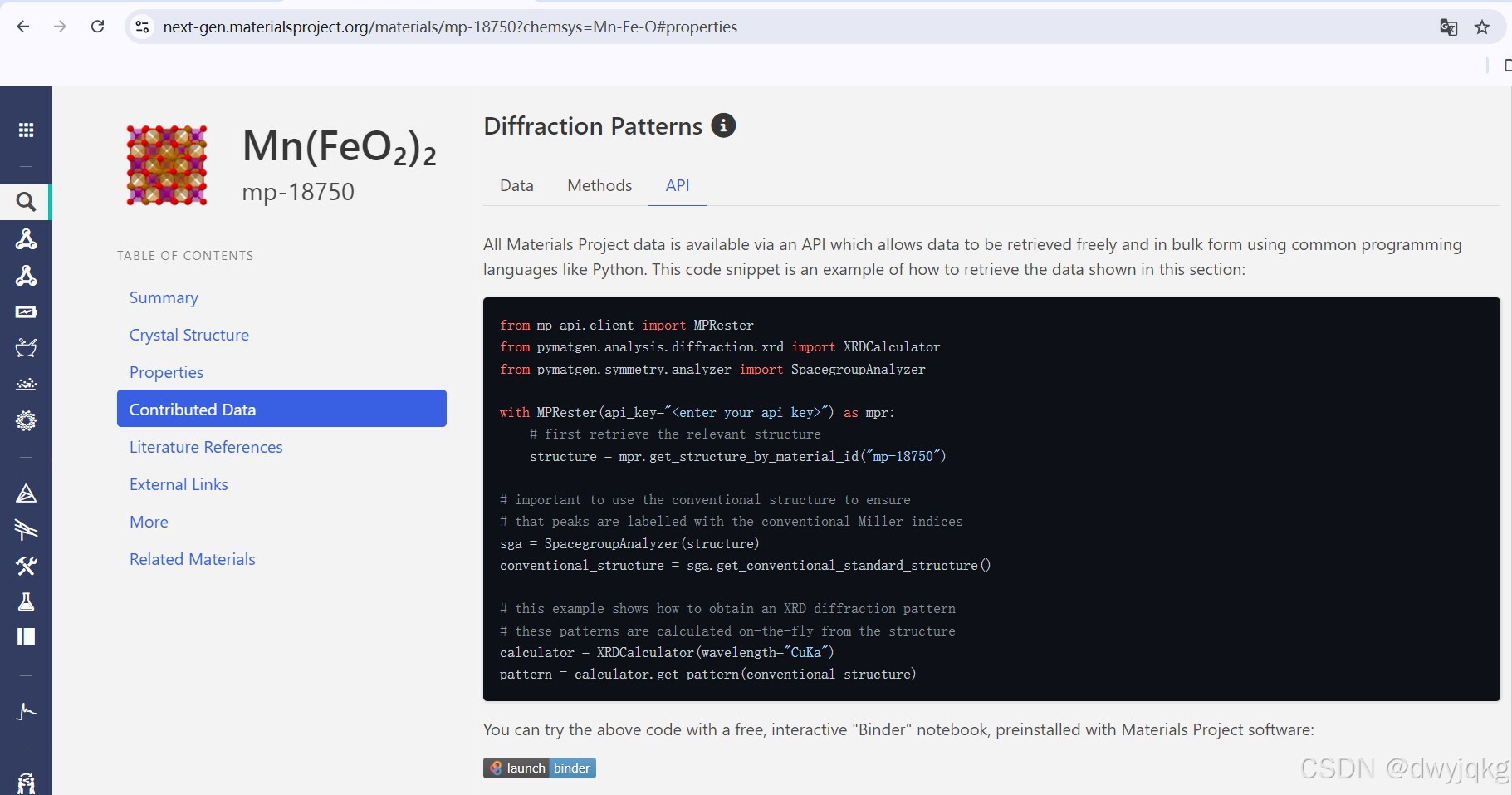Click the Mn(FeO2)2 structure thumbnail
Image resolution: width=1512 pixels, height=795 pixels.
tap(167, 164)
